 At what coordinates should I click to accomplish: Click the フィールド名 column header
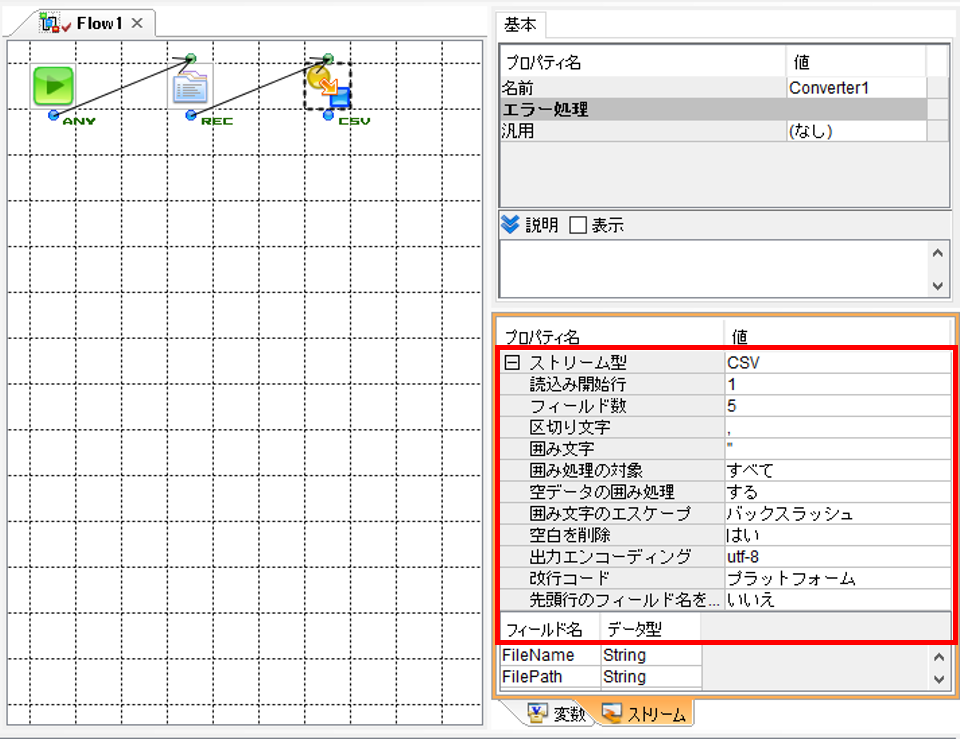550,629
